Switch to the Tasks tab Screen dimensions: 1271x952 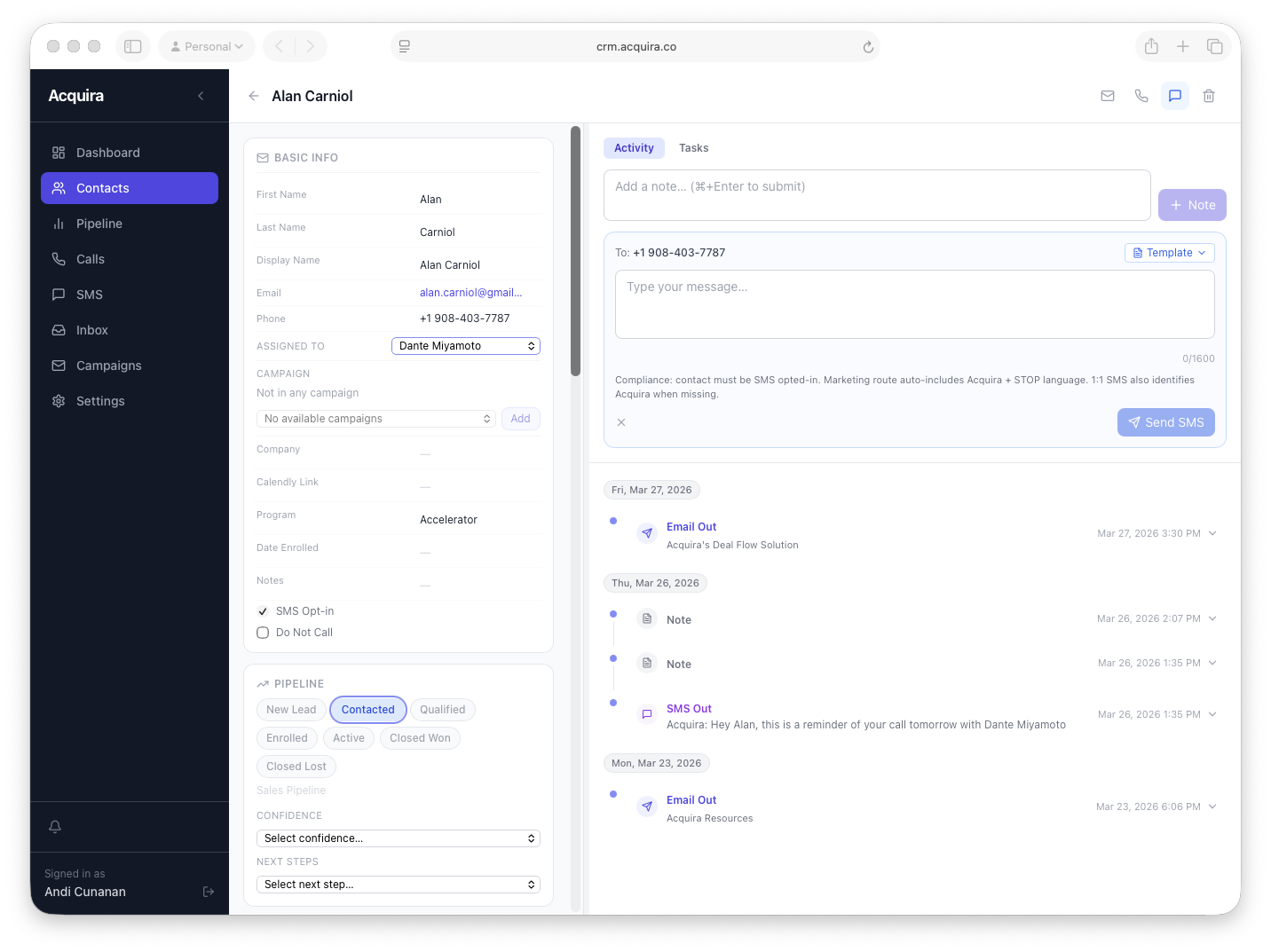693,147
